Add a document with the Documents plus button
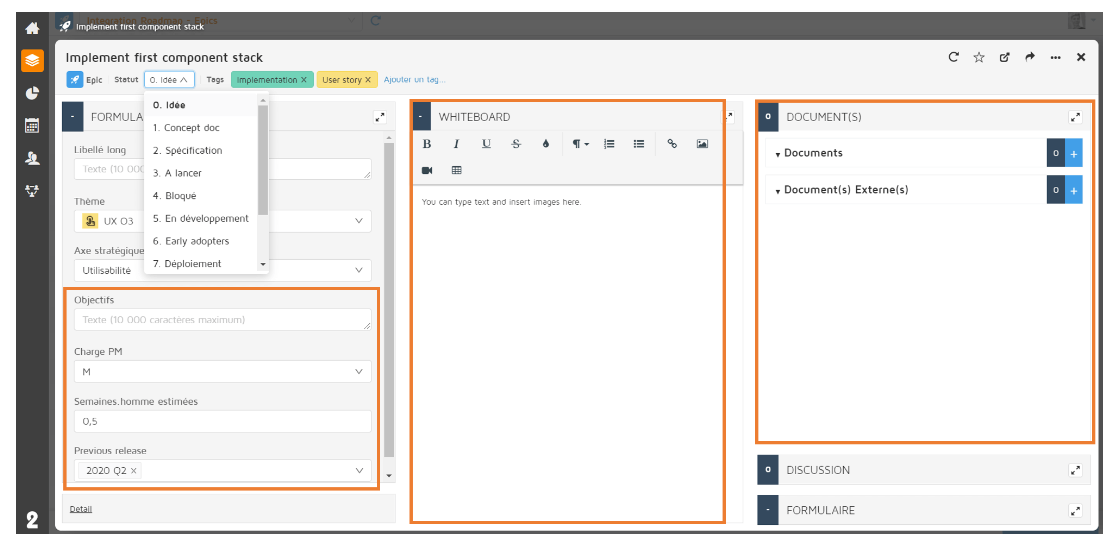This screenshot has width=1120, height=547. (1074, 154)
